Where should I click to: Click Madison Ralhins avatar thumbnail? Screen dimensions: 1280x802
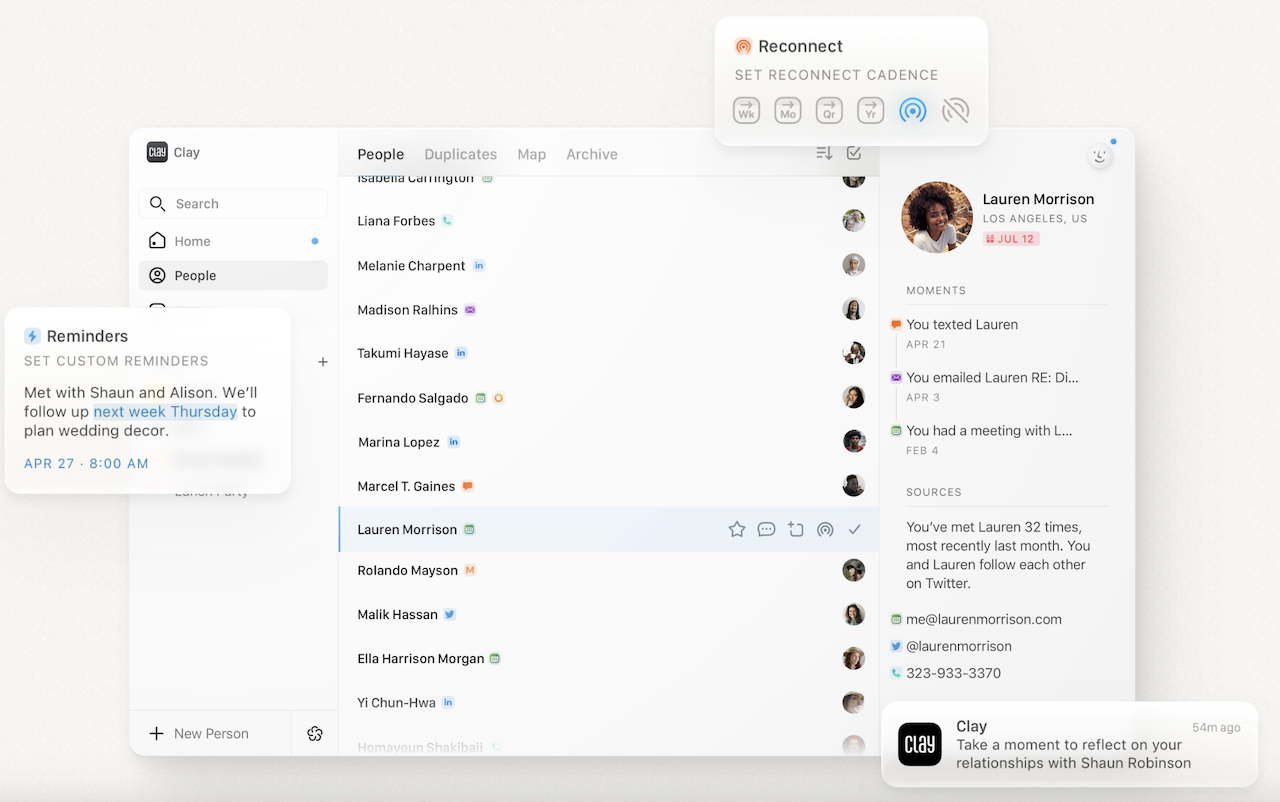click(853, 309)
